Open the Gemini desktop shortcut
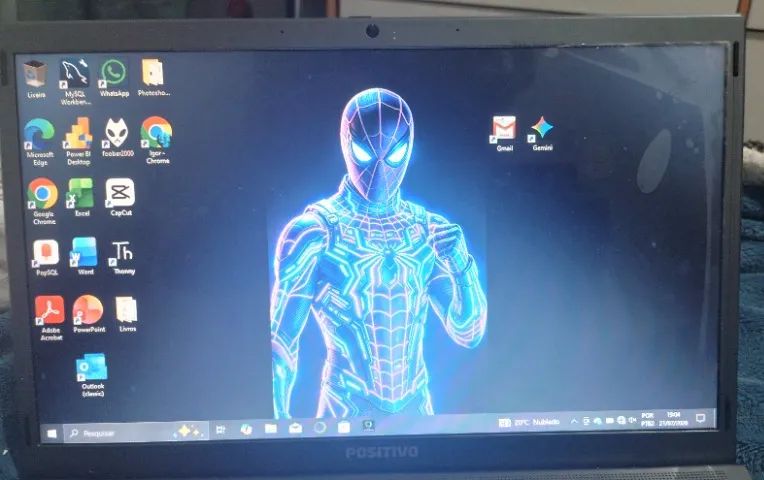Viewport: 764px width, 480px height. [542, 134]
